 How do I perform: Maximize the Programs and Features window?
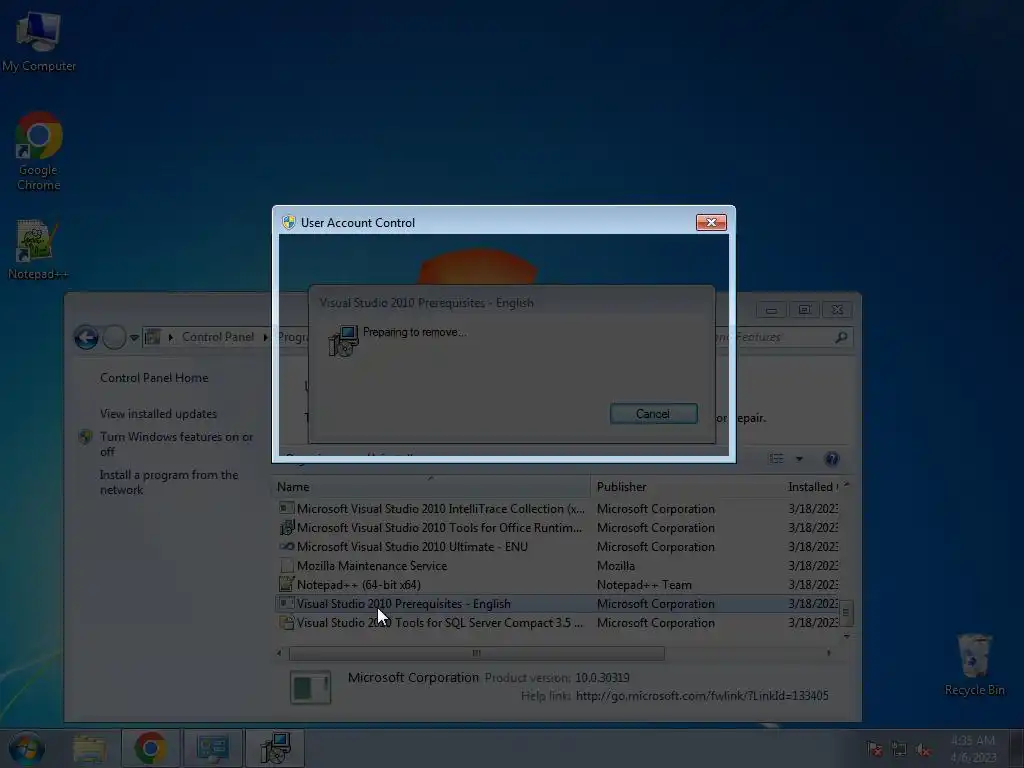pyautogui.click(x=805, y=310)
